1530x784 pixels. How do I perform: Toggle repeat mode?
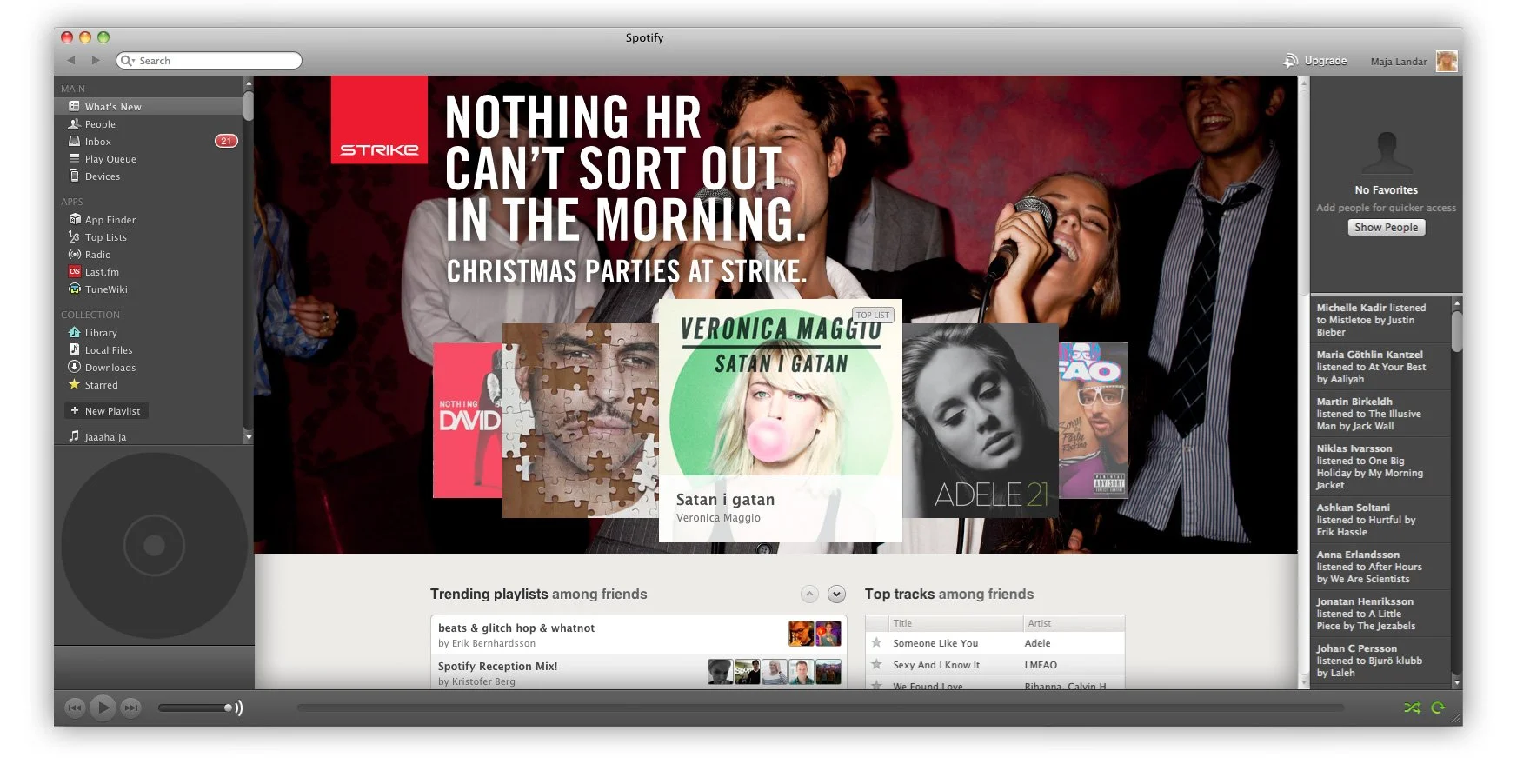[1438, 708]
